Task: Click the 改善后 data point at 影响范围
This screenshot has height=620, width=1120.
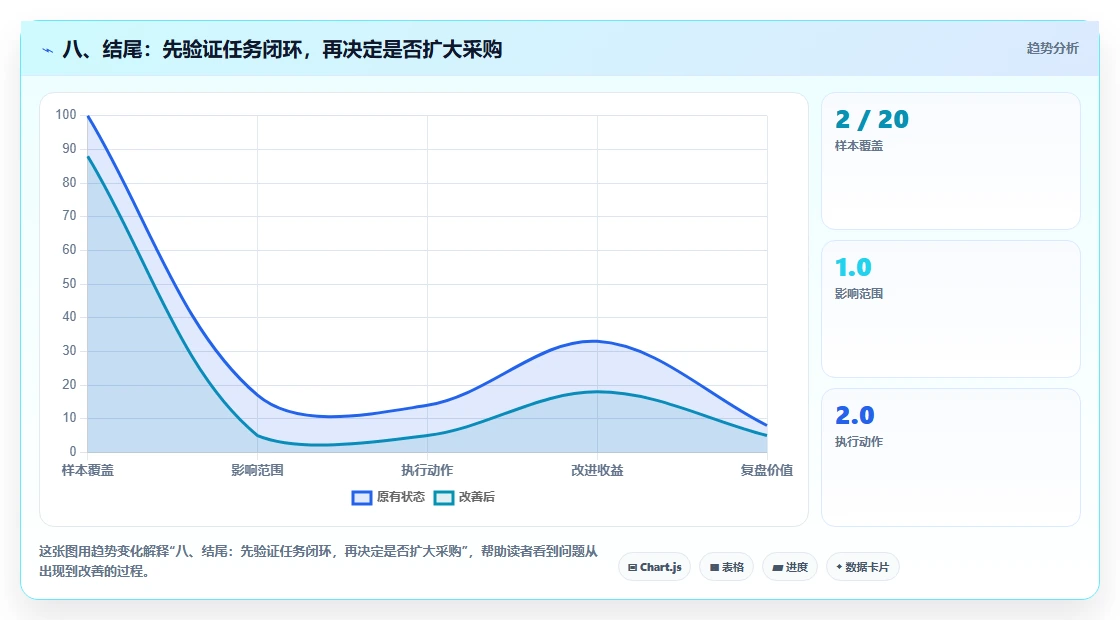Action: click(257, 436)
